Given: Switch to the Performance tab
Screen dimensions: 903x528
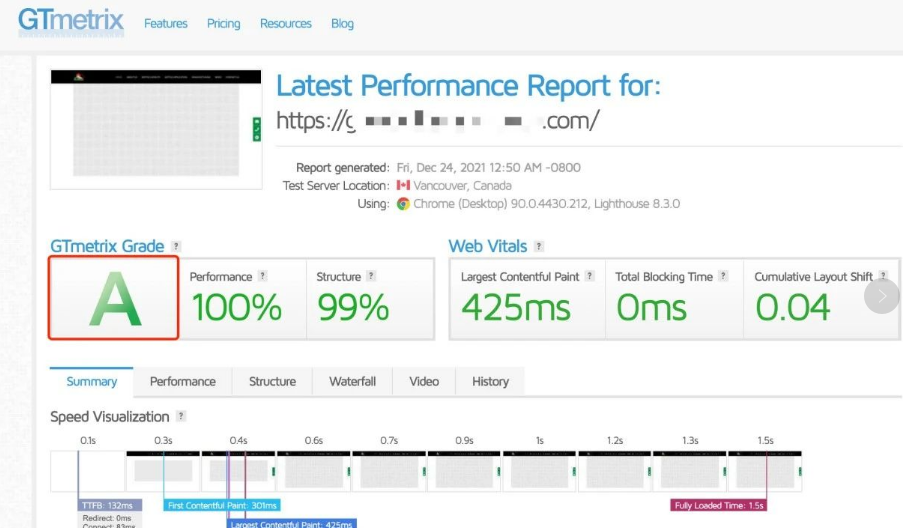Looking at the screenshot, I should pyautogui.click(x=183, y=381).
